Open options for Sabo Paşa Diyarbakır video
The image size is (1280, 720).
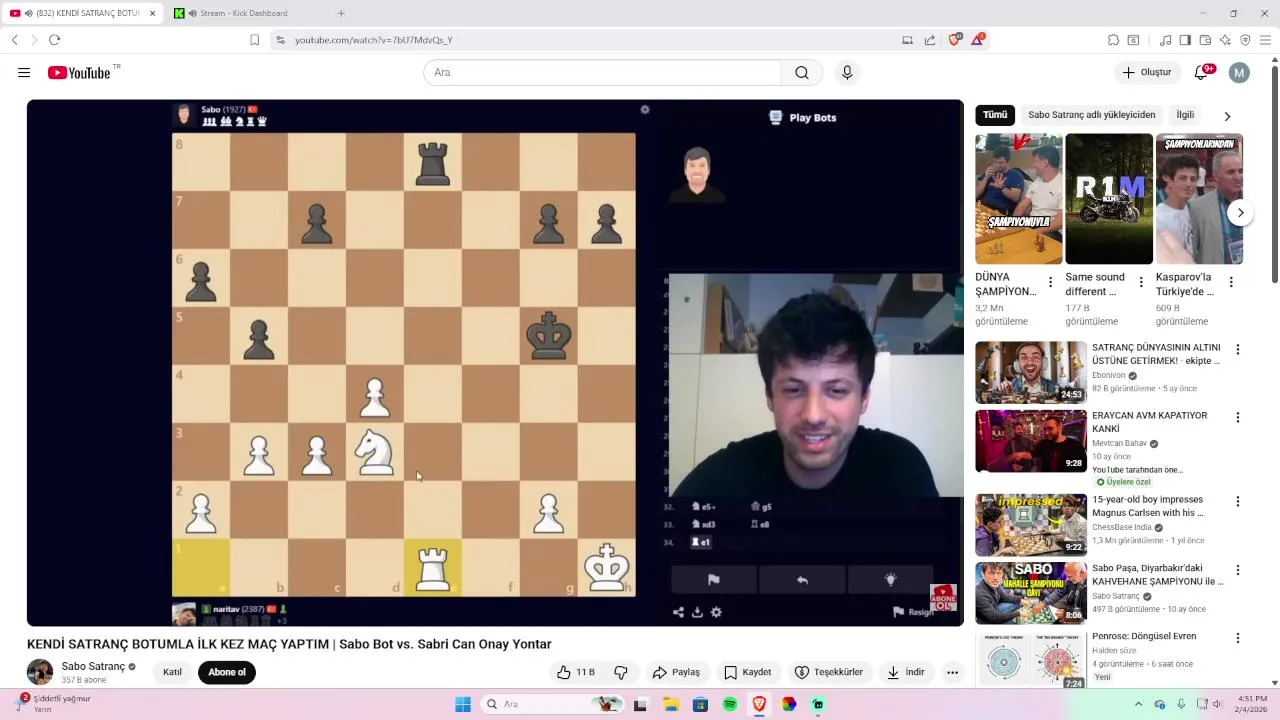[1238, 570]
